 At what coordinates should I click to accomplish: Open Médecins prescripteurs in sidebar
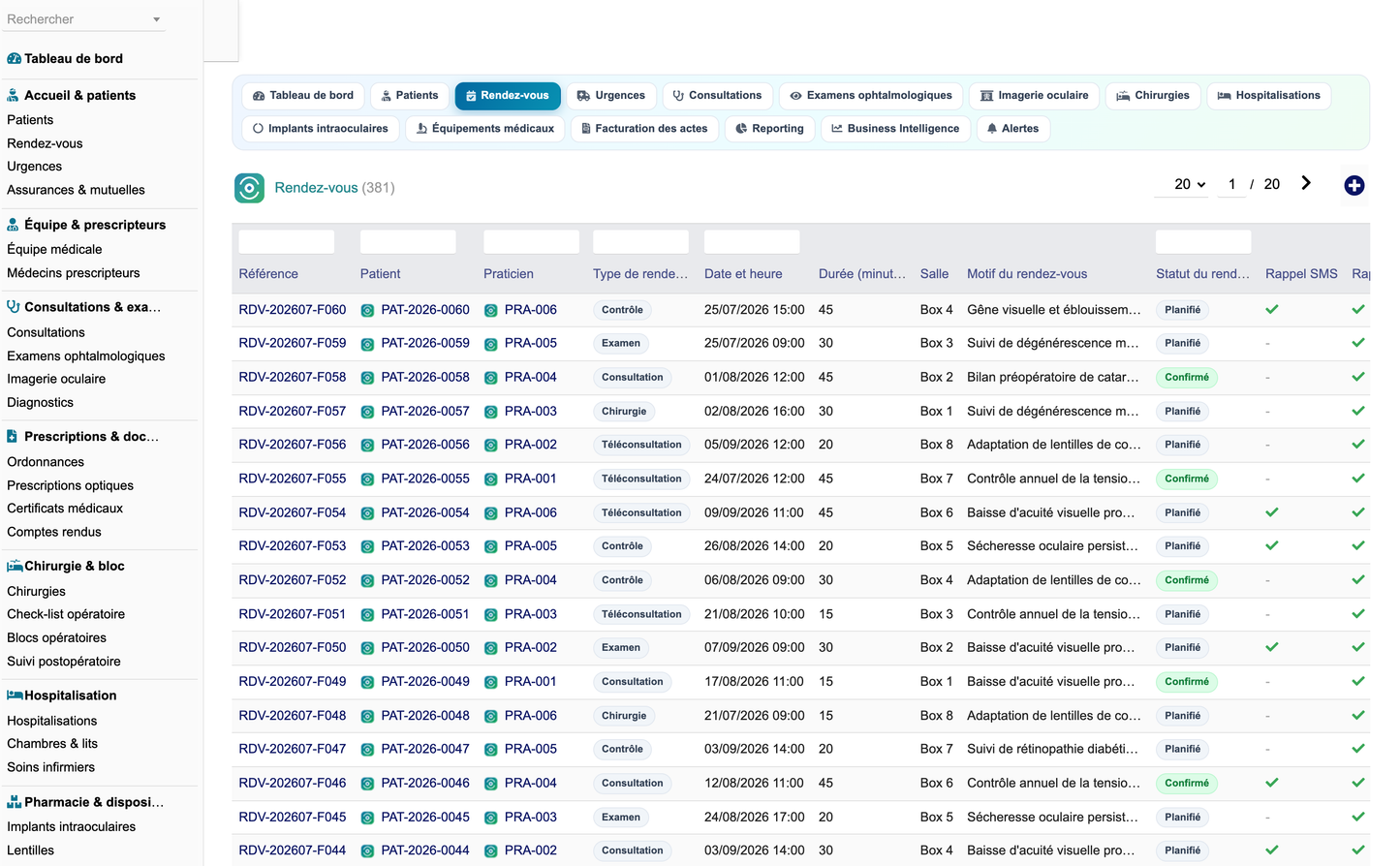[x=74, y=273]
